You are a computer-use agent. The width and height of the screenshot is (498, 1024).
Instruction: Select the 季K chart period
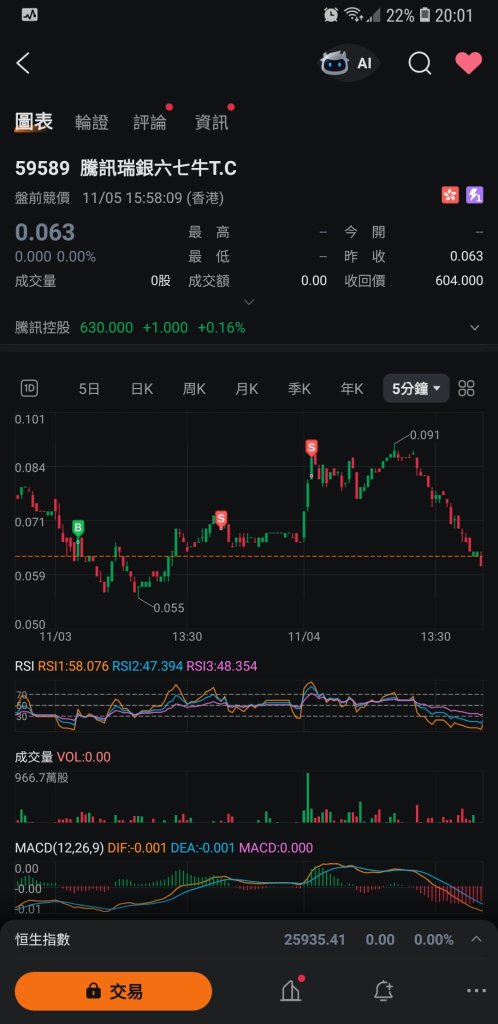point(299,389)
